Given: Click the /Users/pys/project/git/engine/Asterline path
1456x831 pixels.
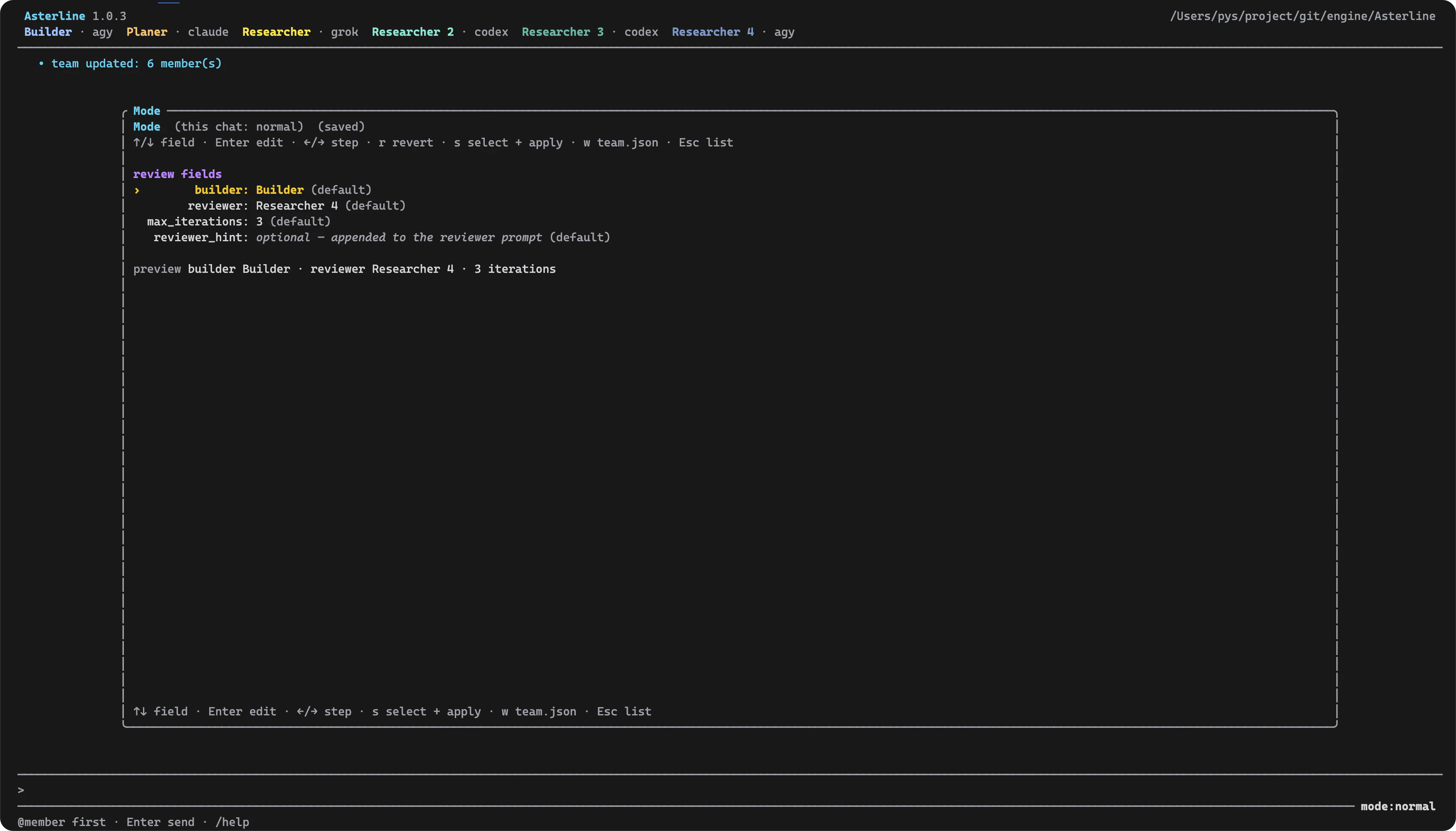Looking at the screenshot, I should pos(1303,16).
